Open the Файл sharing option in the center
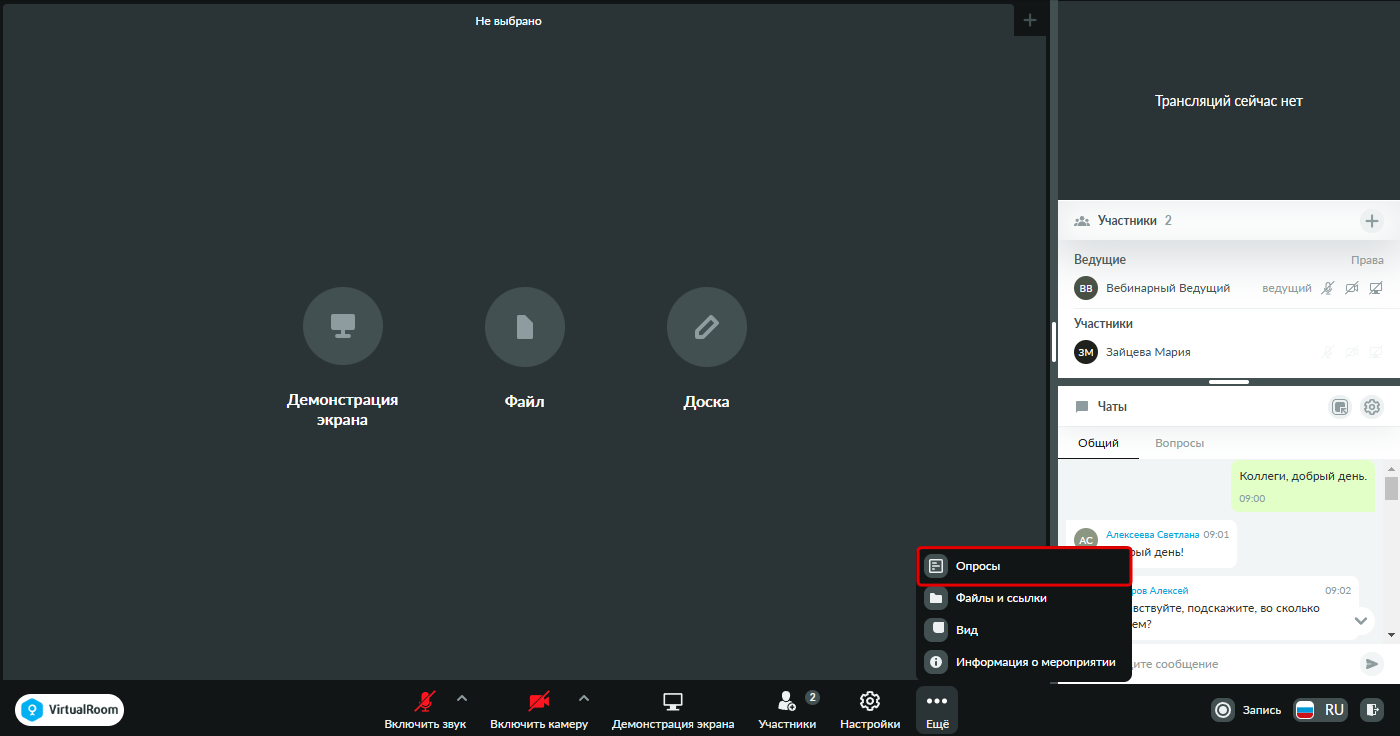 pos(525,327)
